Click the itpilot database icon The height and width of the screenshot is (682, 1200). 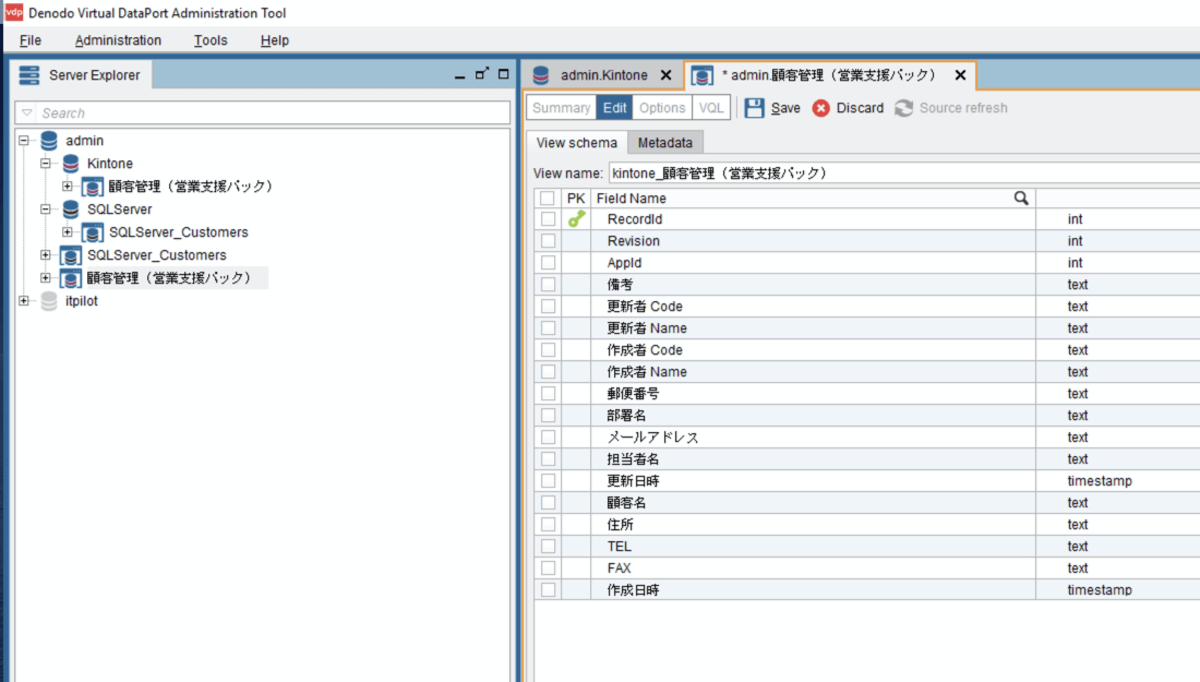coord(49,301)
